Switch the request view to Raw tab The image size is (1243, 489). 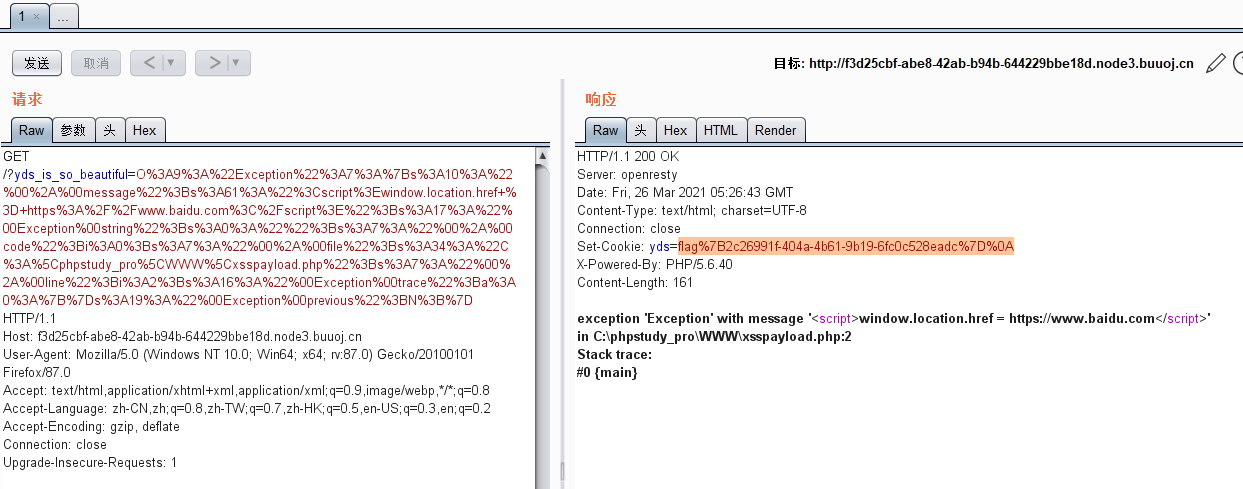31,130
